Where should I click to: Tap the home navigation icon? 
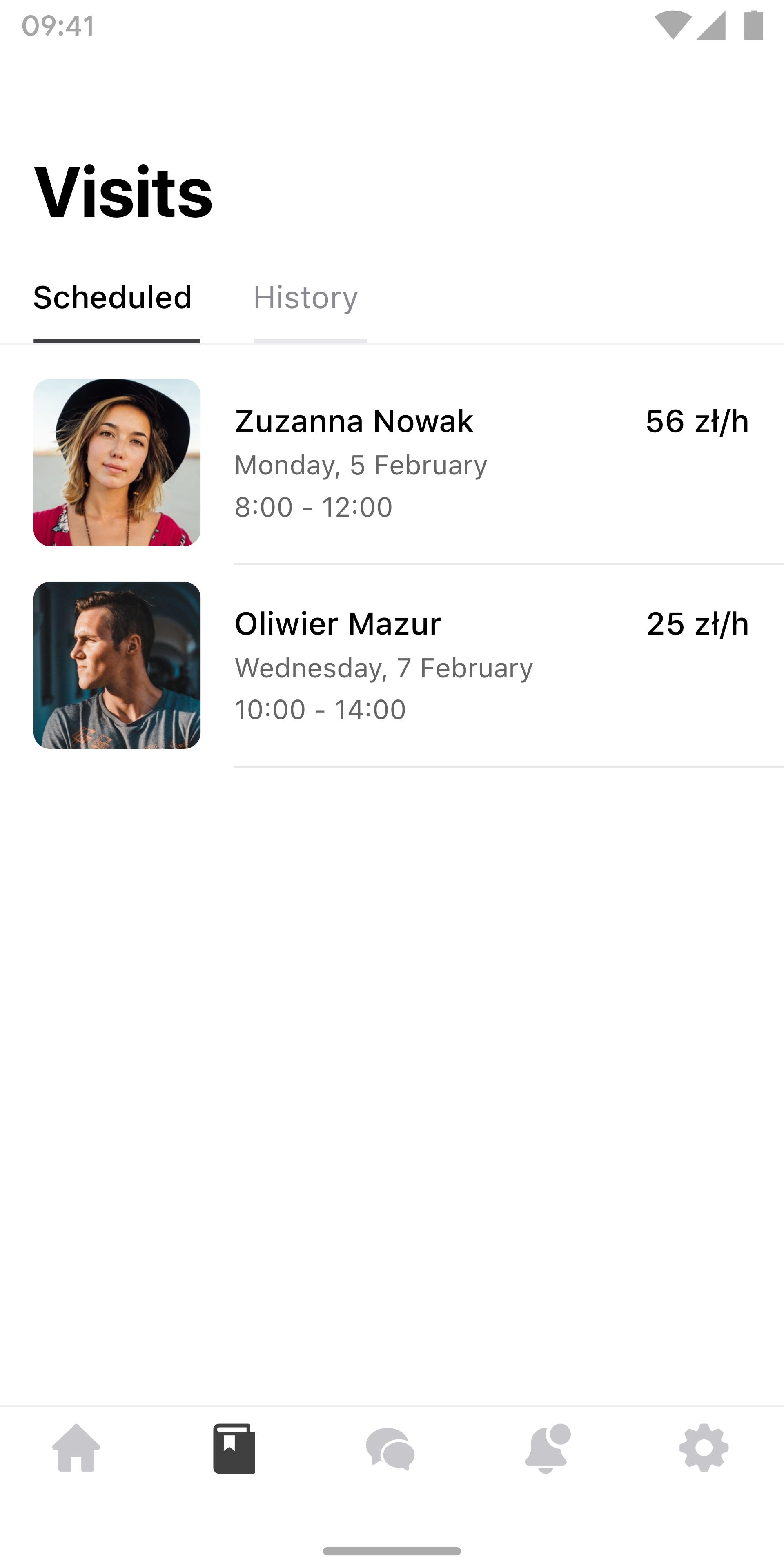point(78,1448)
